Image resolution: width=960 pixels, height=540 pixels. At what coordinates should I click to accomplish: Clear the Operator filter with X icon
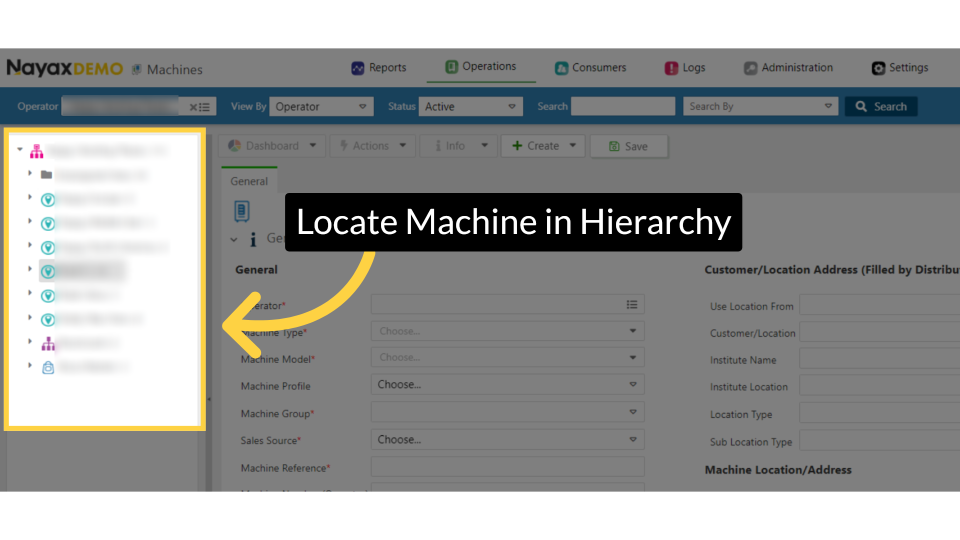[x=193, y=107]
